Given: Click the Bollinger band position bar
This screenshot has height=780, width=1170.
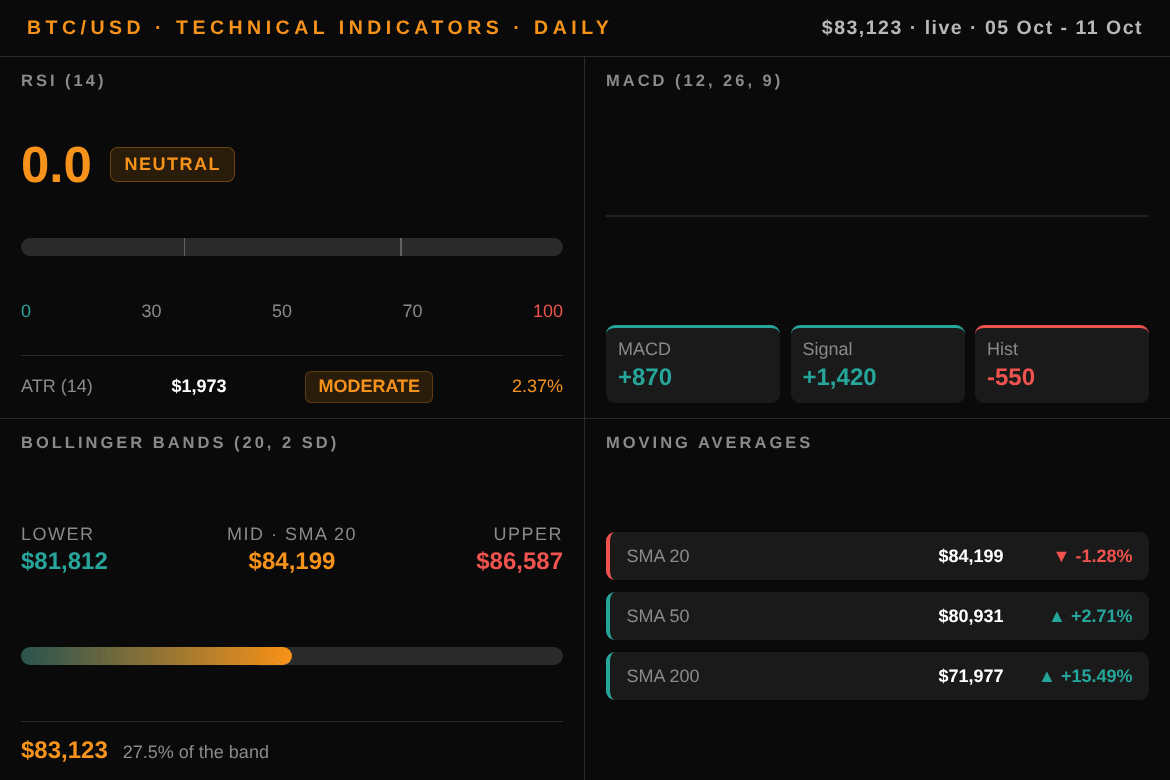Looking at the screenshot, I should tap(292, 656).
